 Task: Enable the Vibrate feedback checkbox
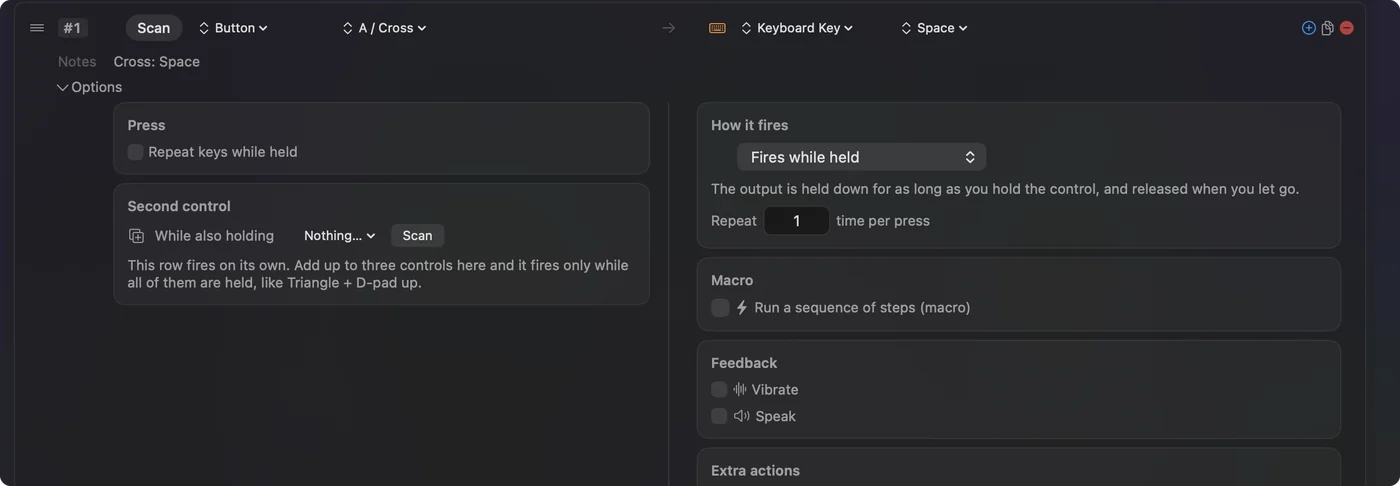719,389
